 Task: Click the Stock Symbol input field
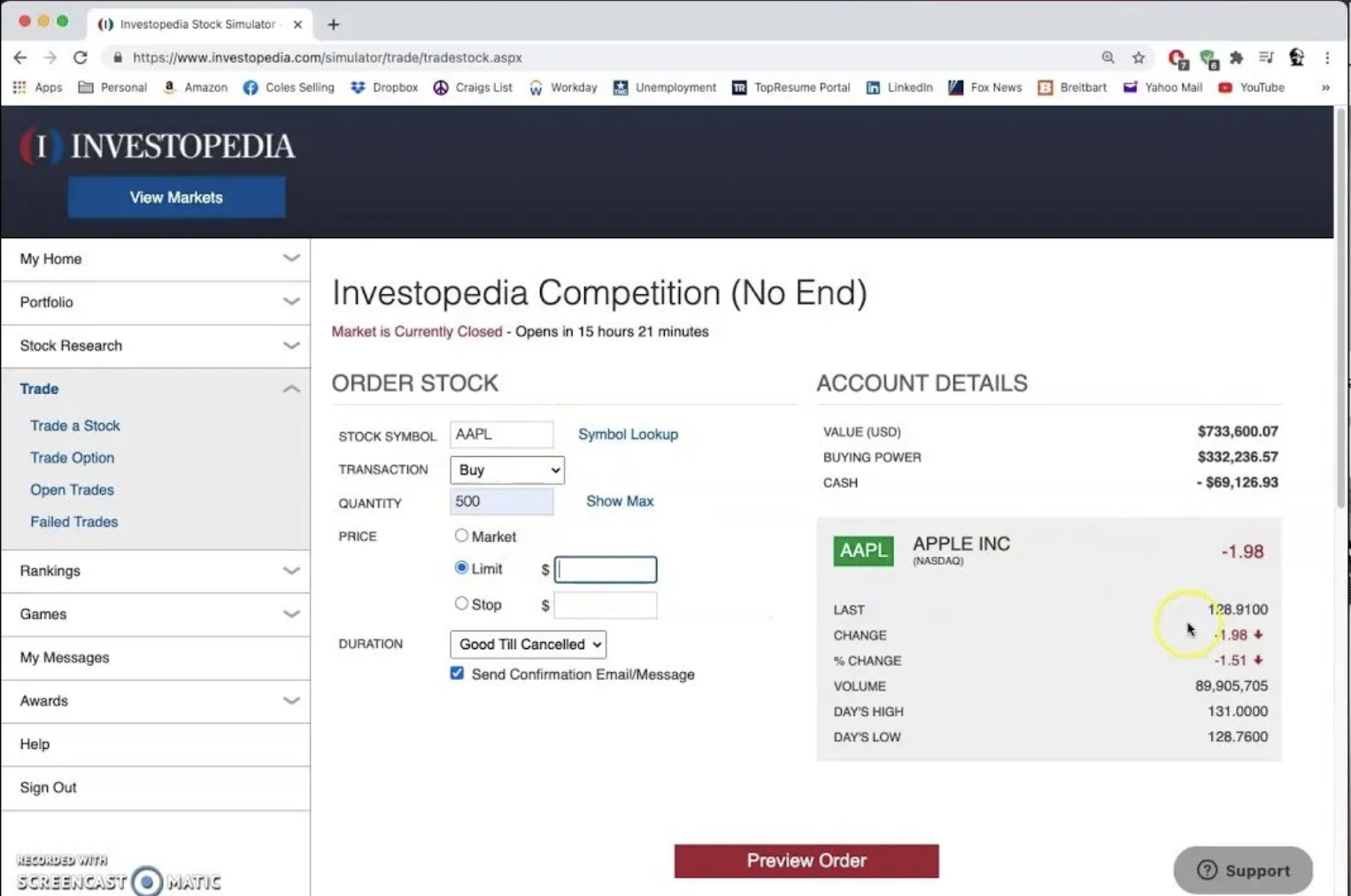point(501,435)
